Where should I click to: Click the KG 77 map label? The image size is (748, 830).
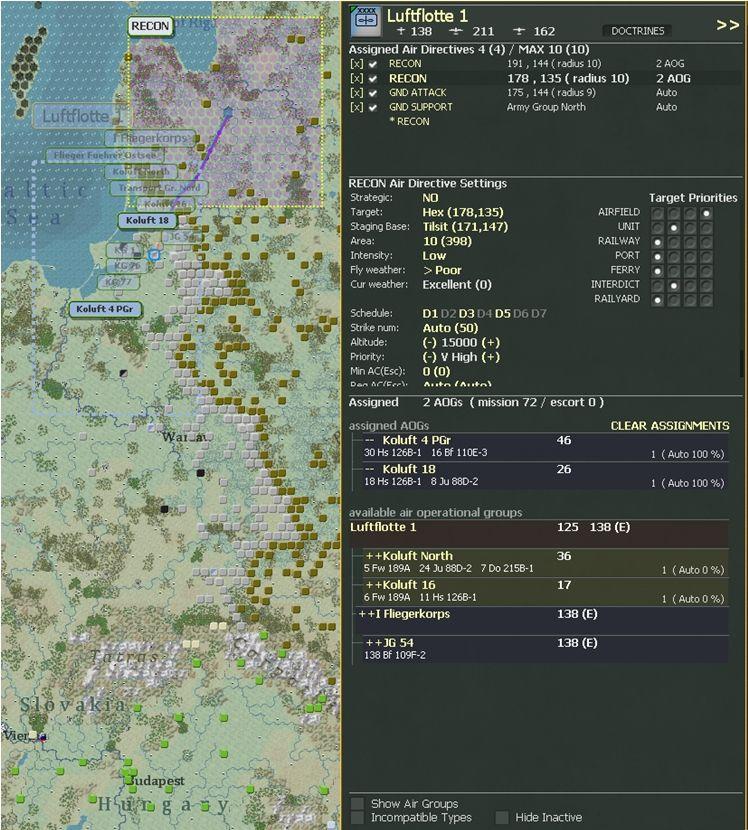pos(118,282)
